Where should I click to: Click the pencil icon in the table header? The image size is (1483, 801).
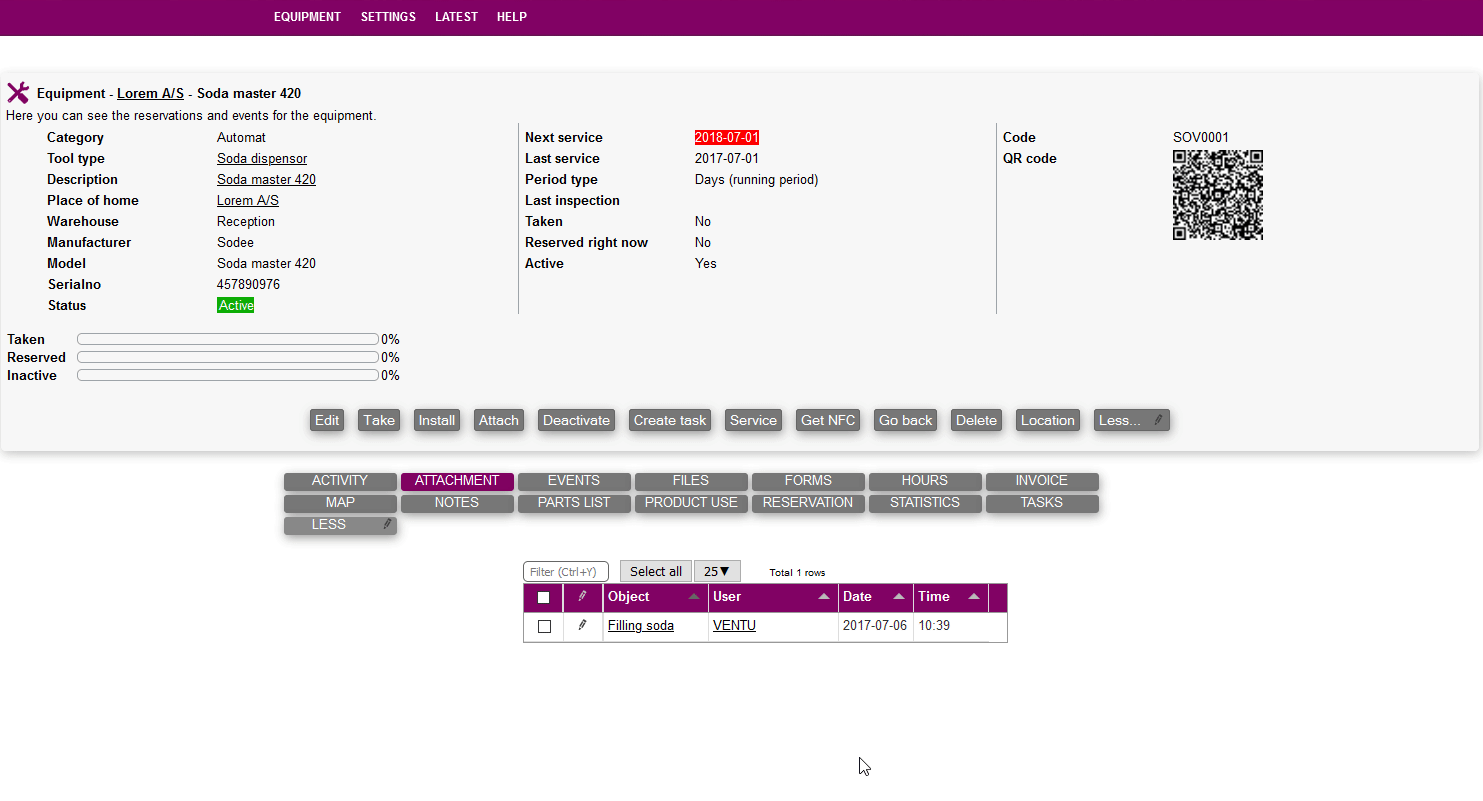point(582,597)
